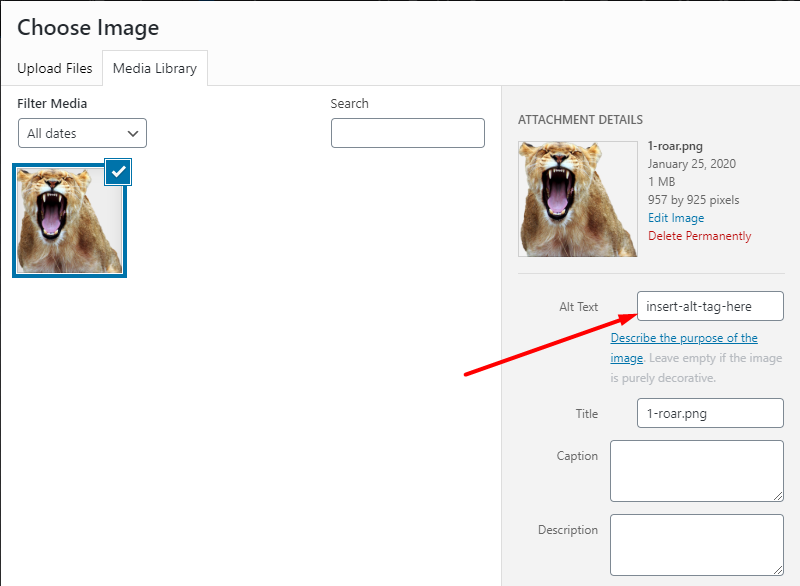Viewport: 800px width, 586px height.
Task: Click Delete Permanently for 1-roar.png
Action: coord(699,236)
